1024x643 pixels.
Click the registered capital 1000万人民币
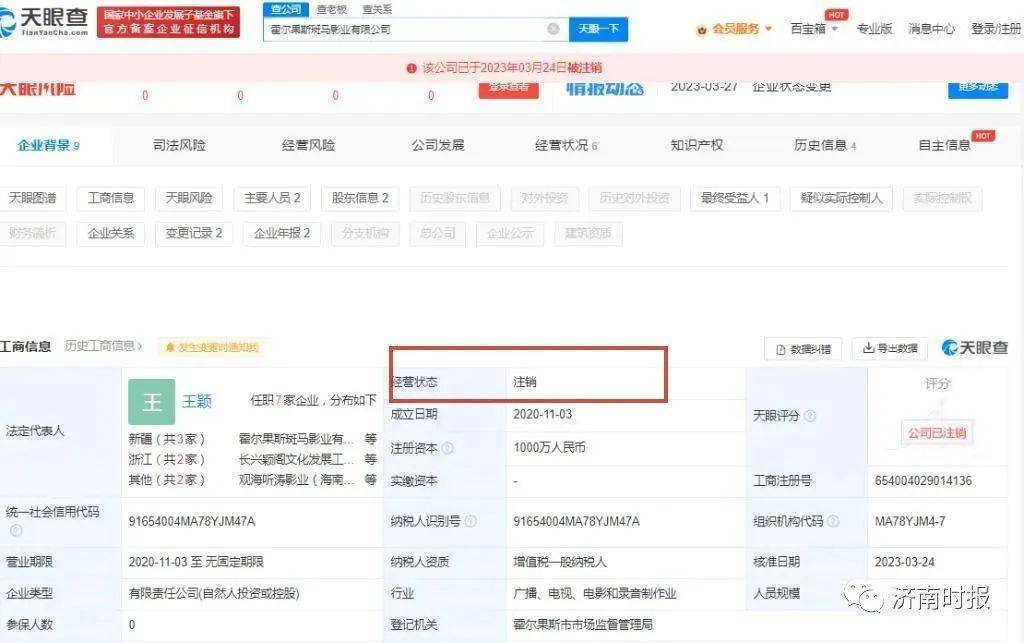point(549,447)
